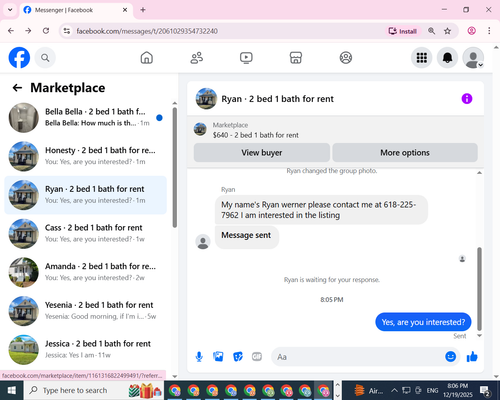Select Ryan 2 bed 1 bath conversation
The height and width of the screenshot is (400, 500).
pyautogui.click(x=85, y=195)
